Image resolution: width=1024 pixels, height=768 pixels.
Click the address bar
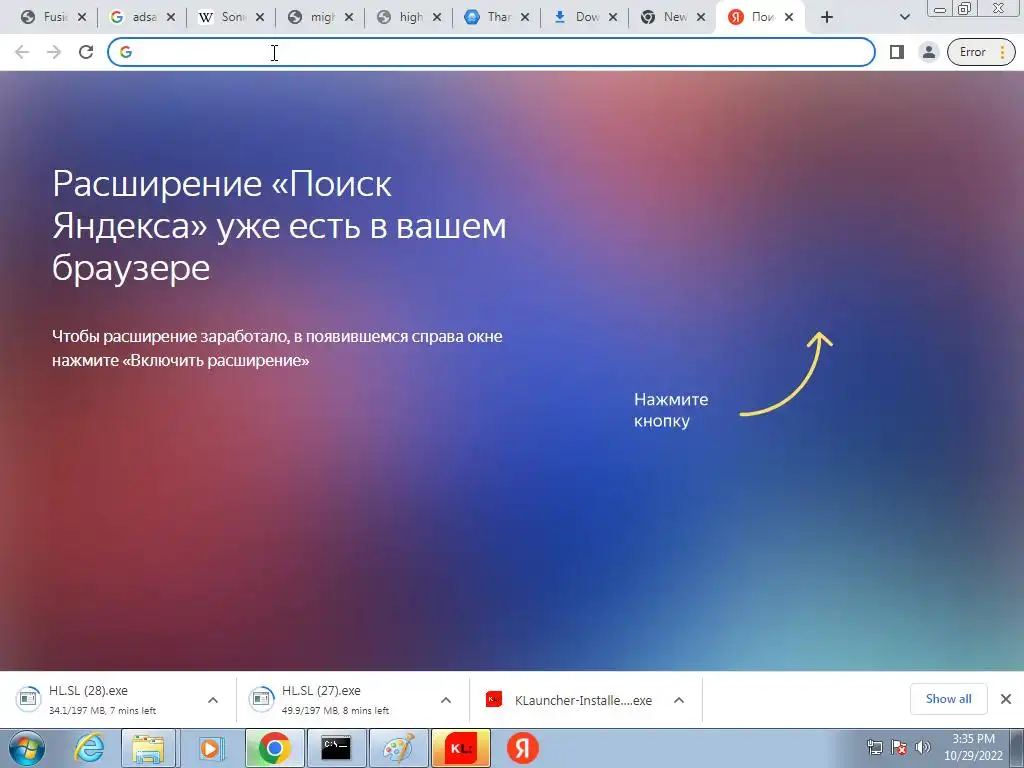pos(491,52)
